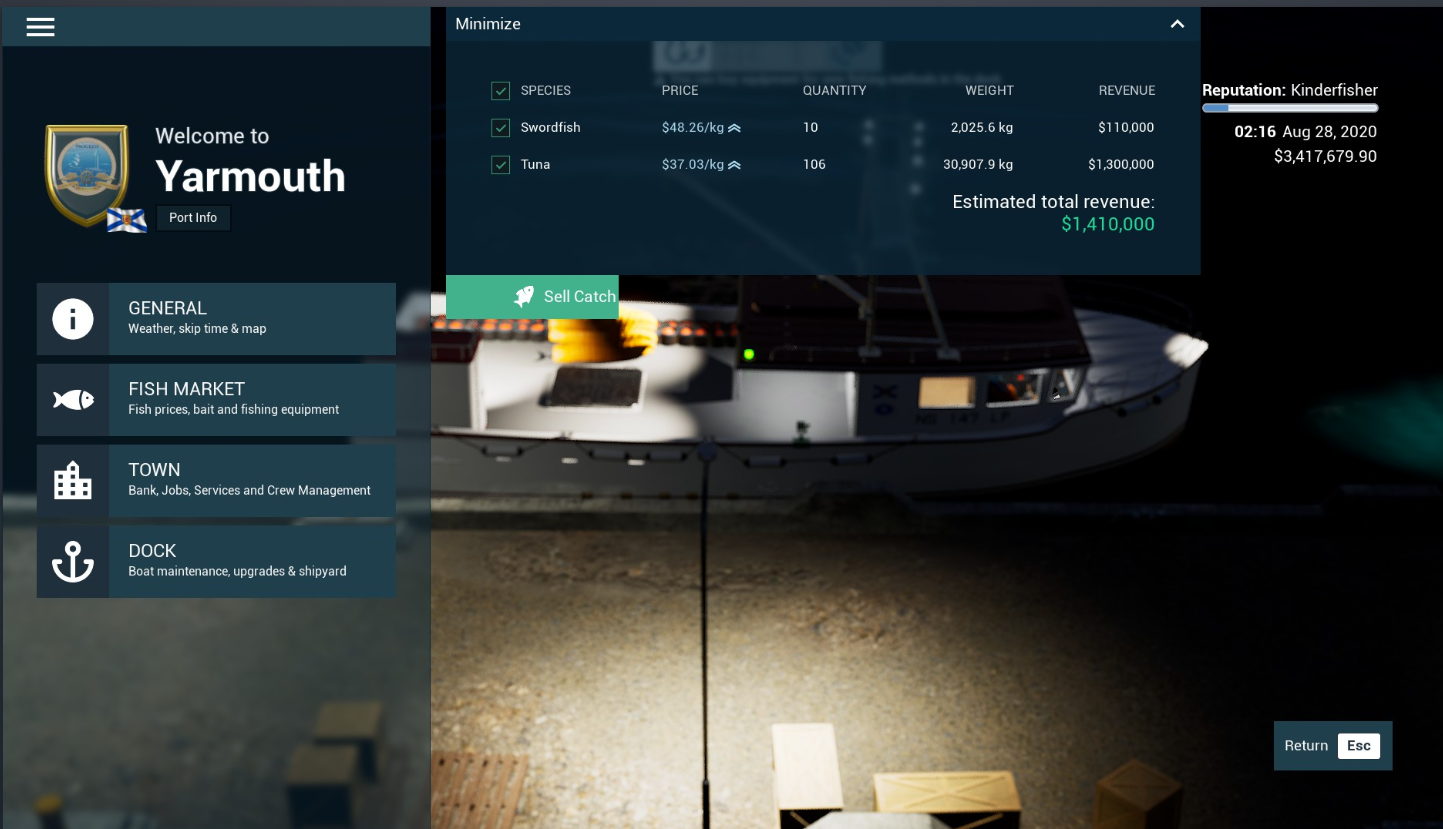Uncheck the Tuna checkbox
Screen dimensions: 1443x829
(x=501, y=165)
